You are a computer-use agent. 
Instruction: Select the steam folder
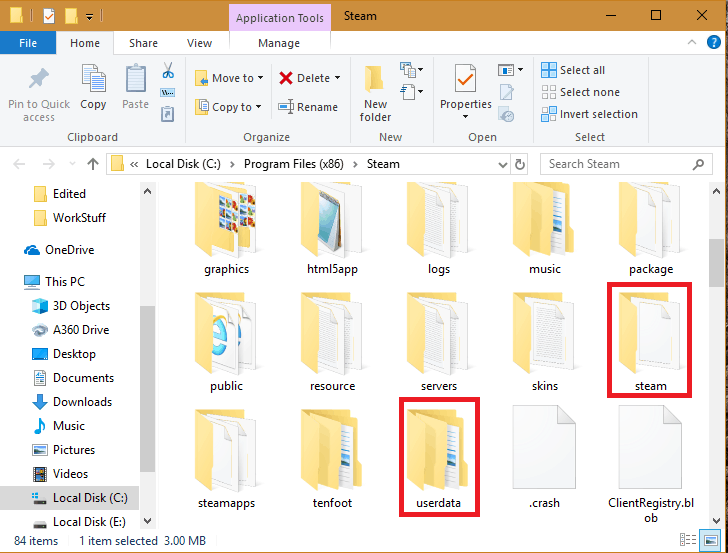650,341
